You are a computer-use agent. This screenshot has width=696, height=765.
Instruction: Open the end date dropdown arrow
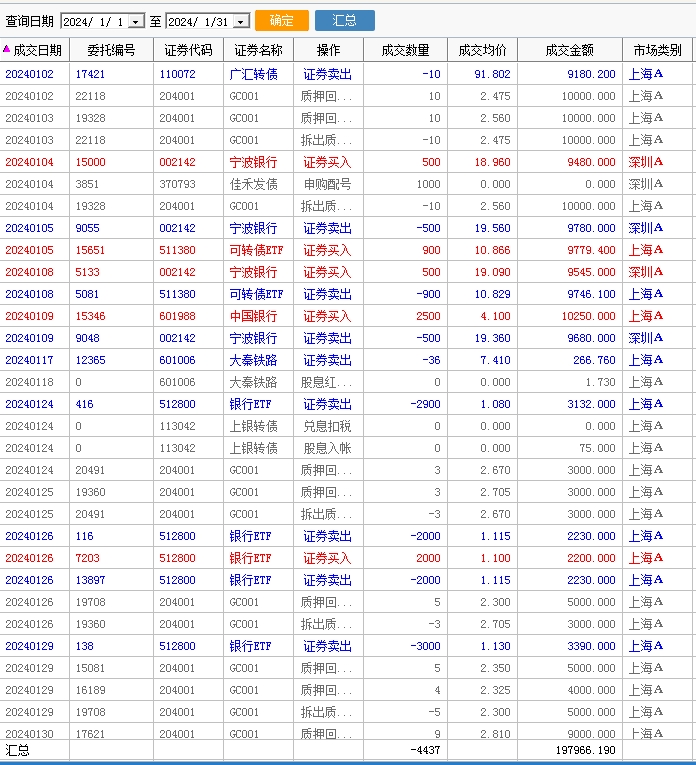241,21
